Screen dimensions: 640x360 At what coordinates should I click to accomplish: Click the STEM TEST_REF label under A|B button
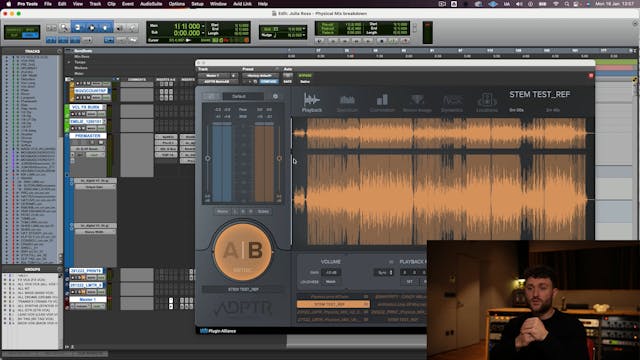pos(243,289)
